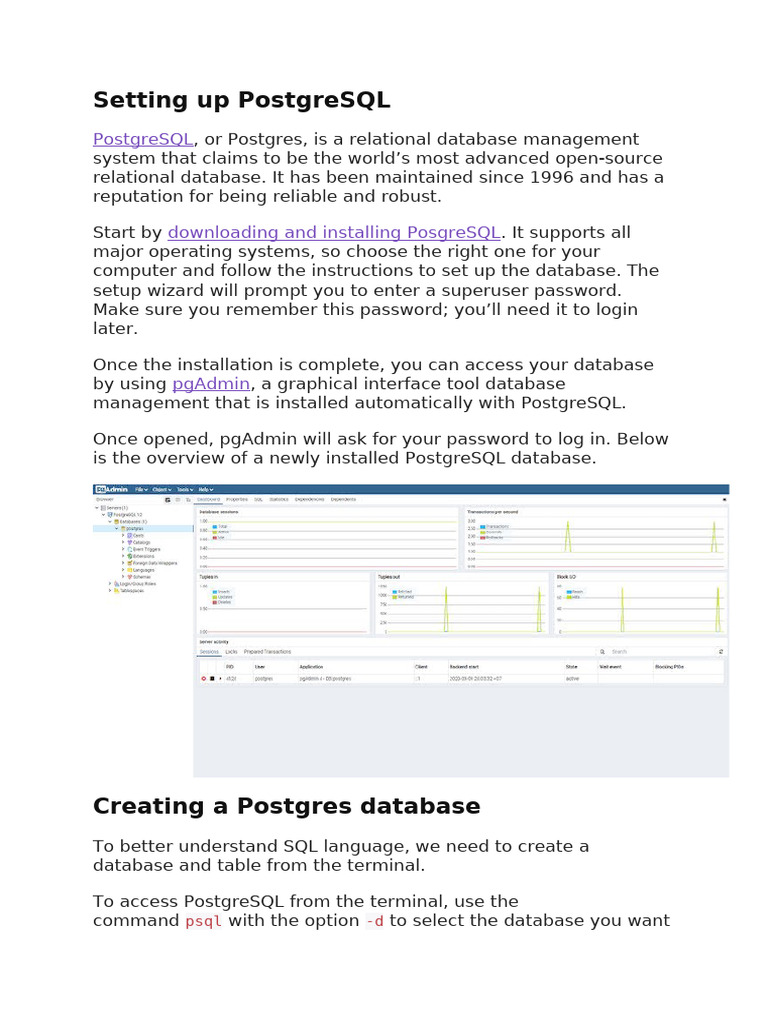Expand the Casts tree node
768x1024 pixels.
(123, 536)
